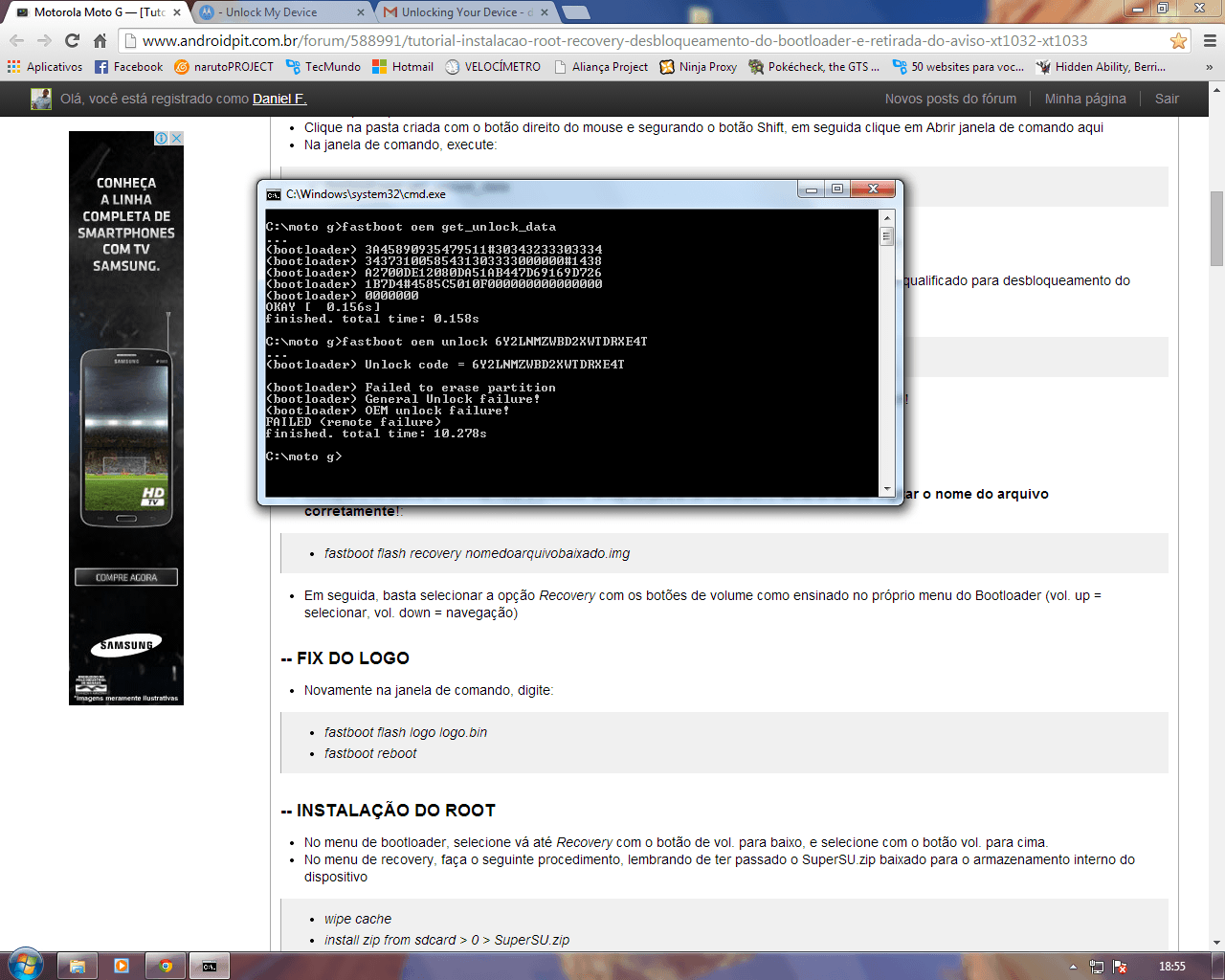The width and height of the screenshot is (1225, 980).
Task: Click the 'C:\moto g>' command prompt line
Action: coord(303,457)
